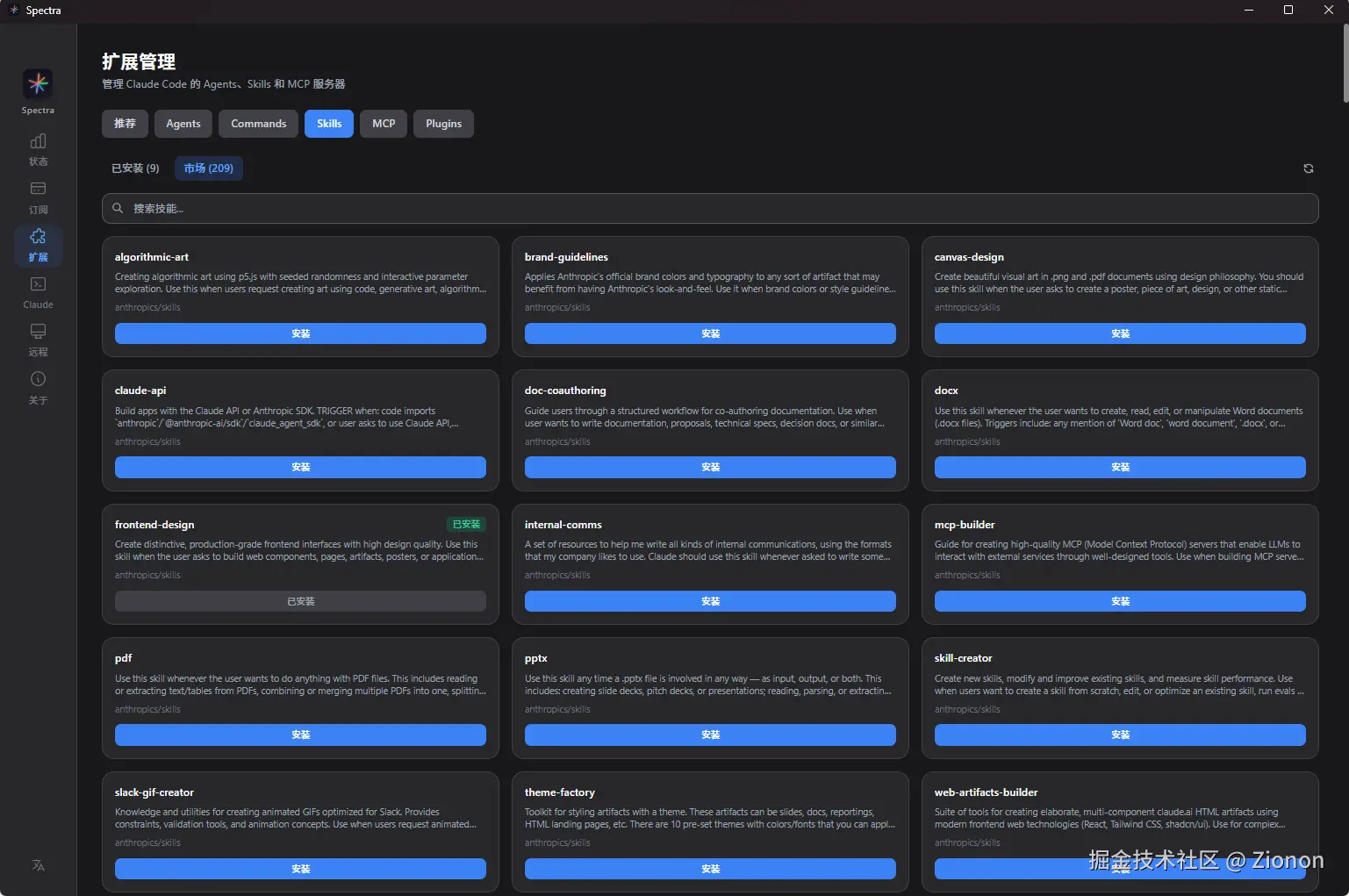Screen dimensions: 1349x896
Task: Install the skill-creator skill
Action: click(1120, 735)
